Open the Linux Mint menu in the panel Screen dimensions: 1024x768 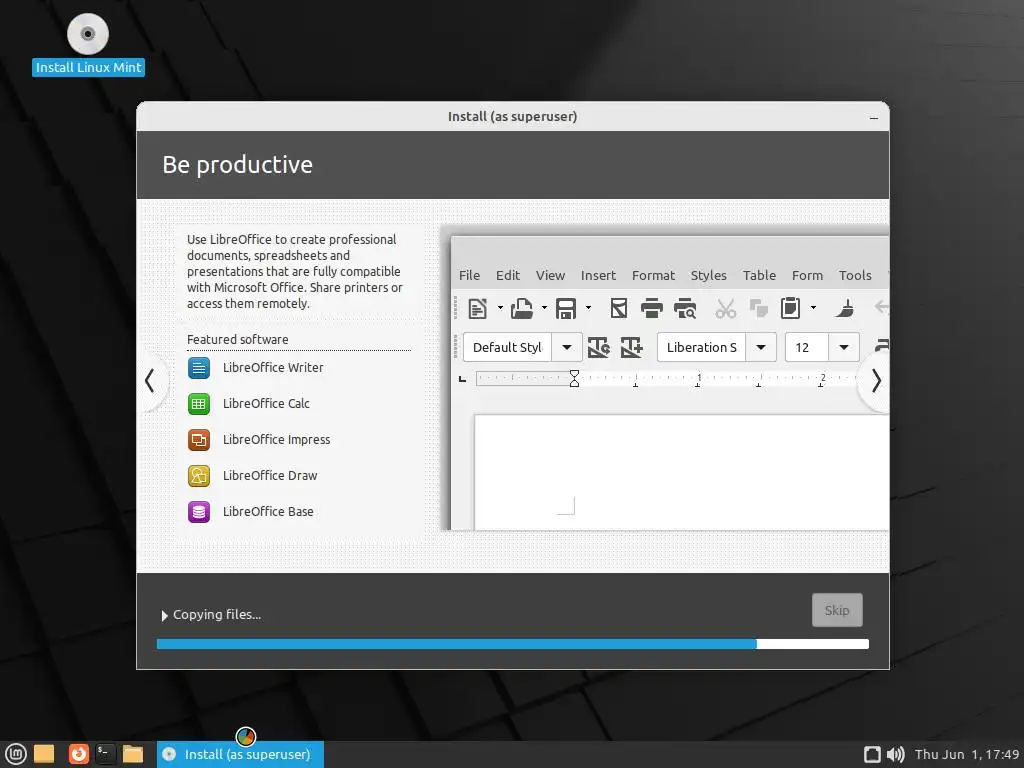16,754
